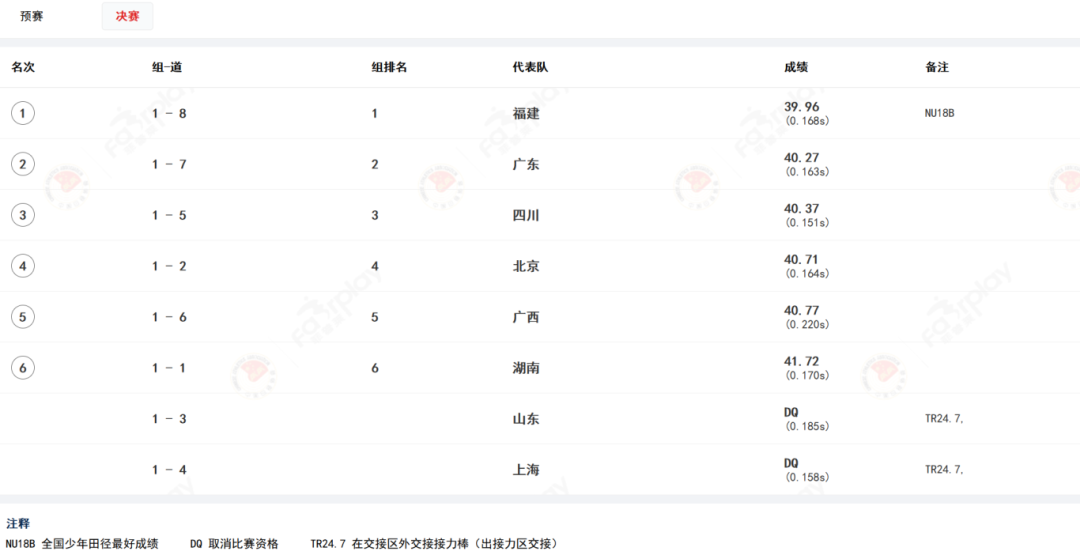Open the 广东 team entry
The height and width of the screenshot is (555, 1080).
pyautogui.click(x=526, y=165)
